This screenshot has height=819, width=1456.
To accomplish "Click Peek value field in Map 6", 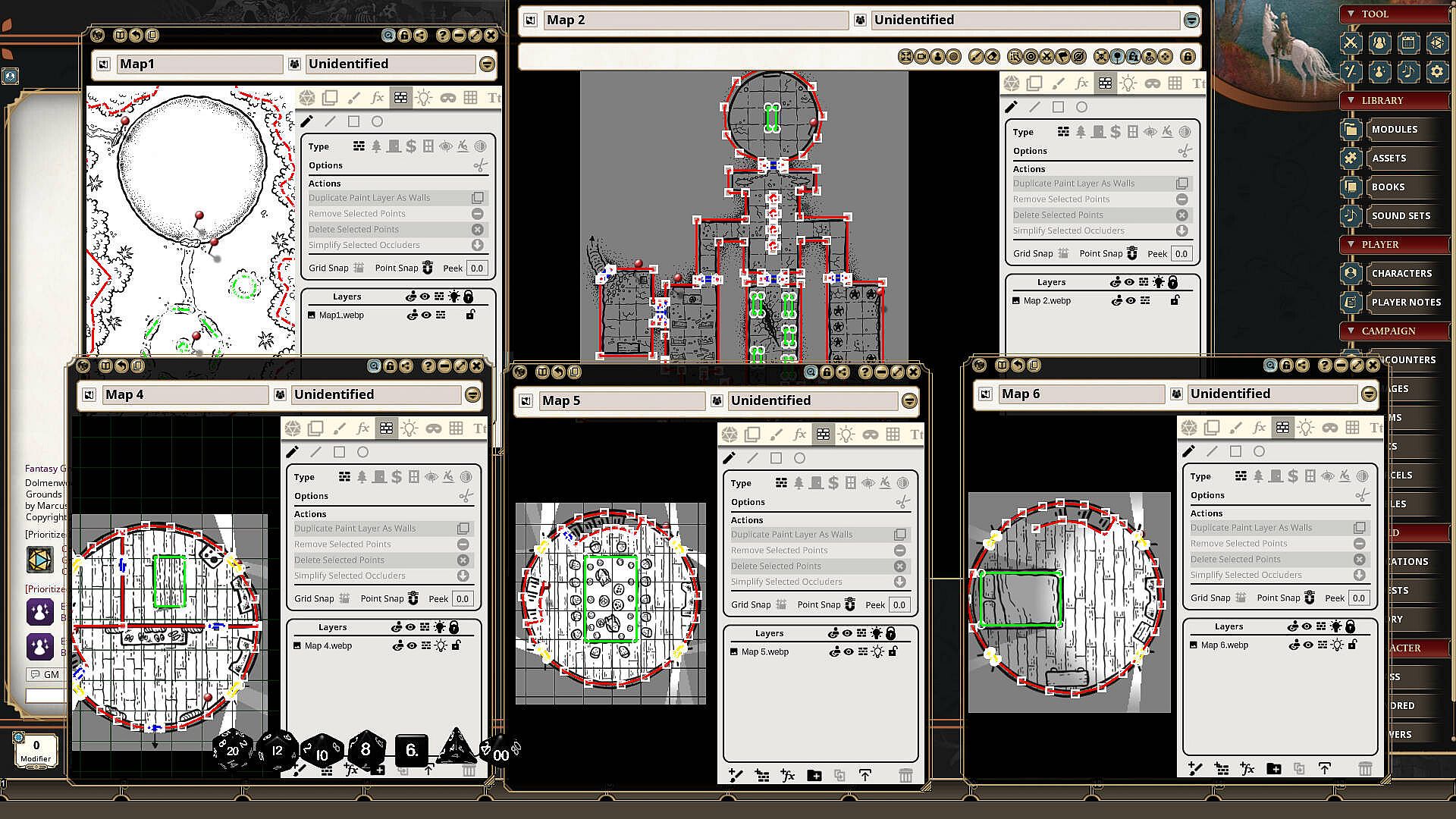I will (x=1358, y=598).
